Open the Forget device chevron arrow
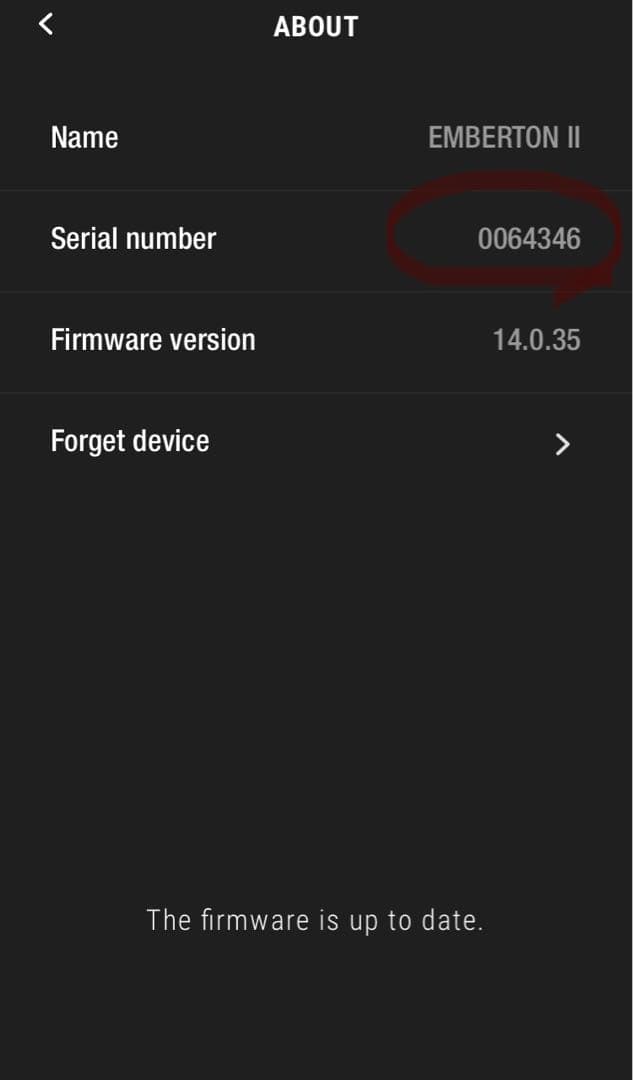 tap(563, 444)
